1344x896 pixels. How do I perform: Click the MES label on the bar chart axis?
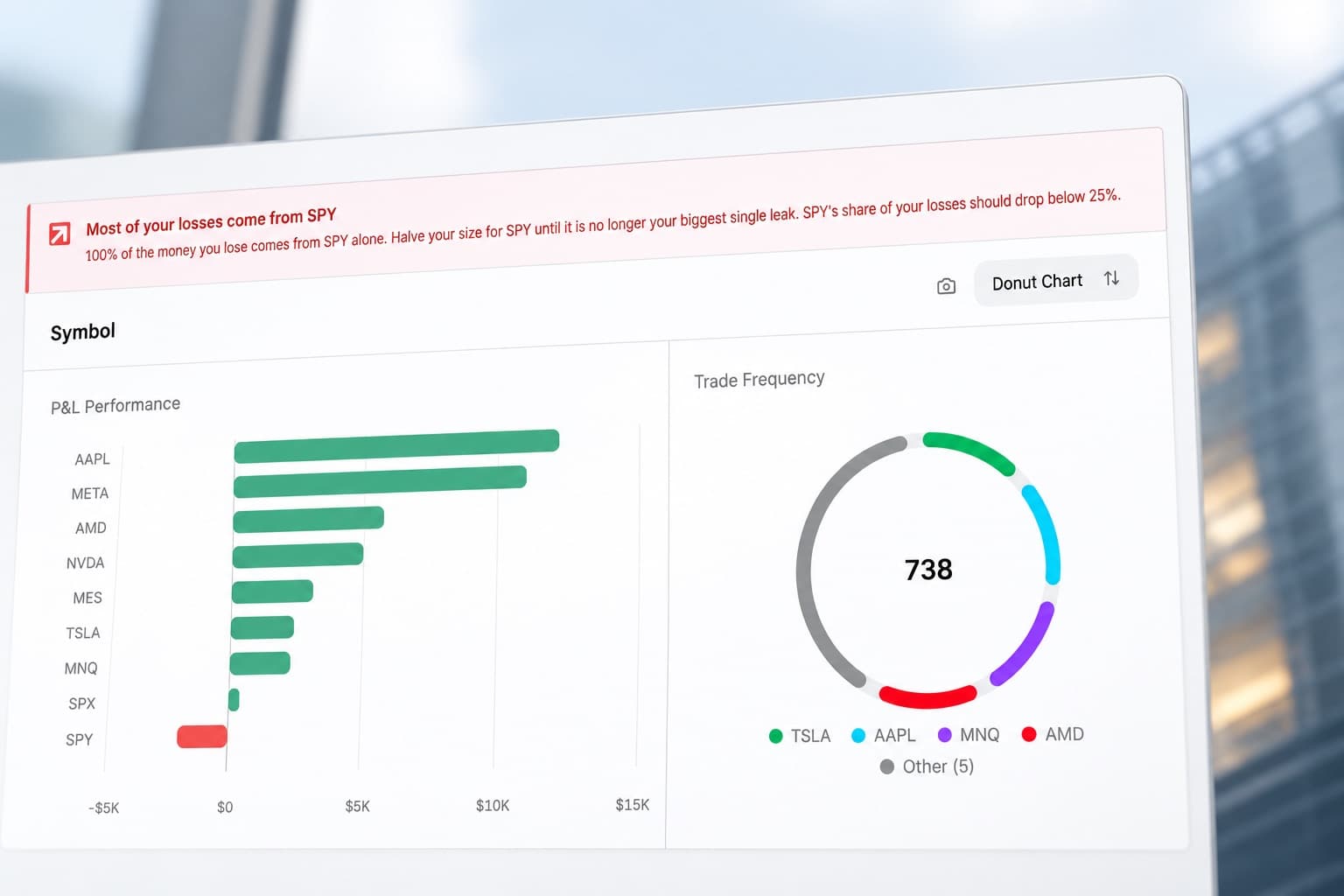[x=87, y=598]
